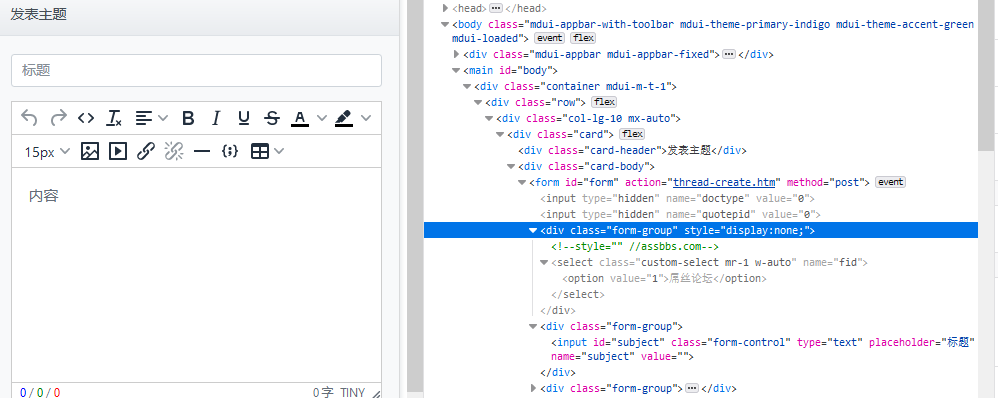Collapse the form id=form node
998x398 pixels.
pos(522,182)
